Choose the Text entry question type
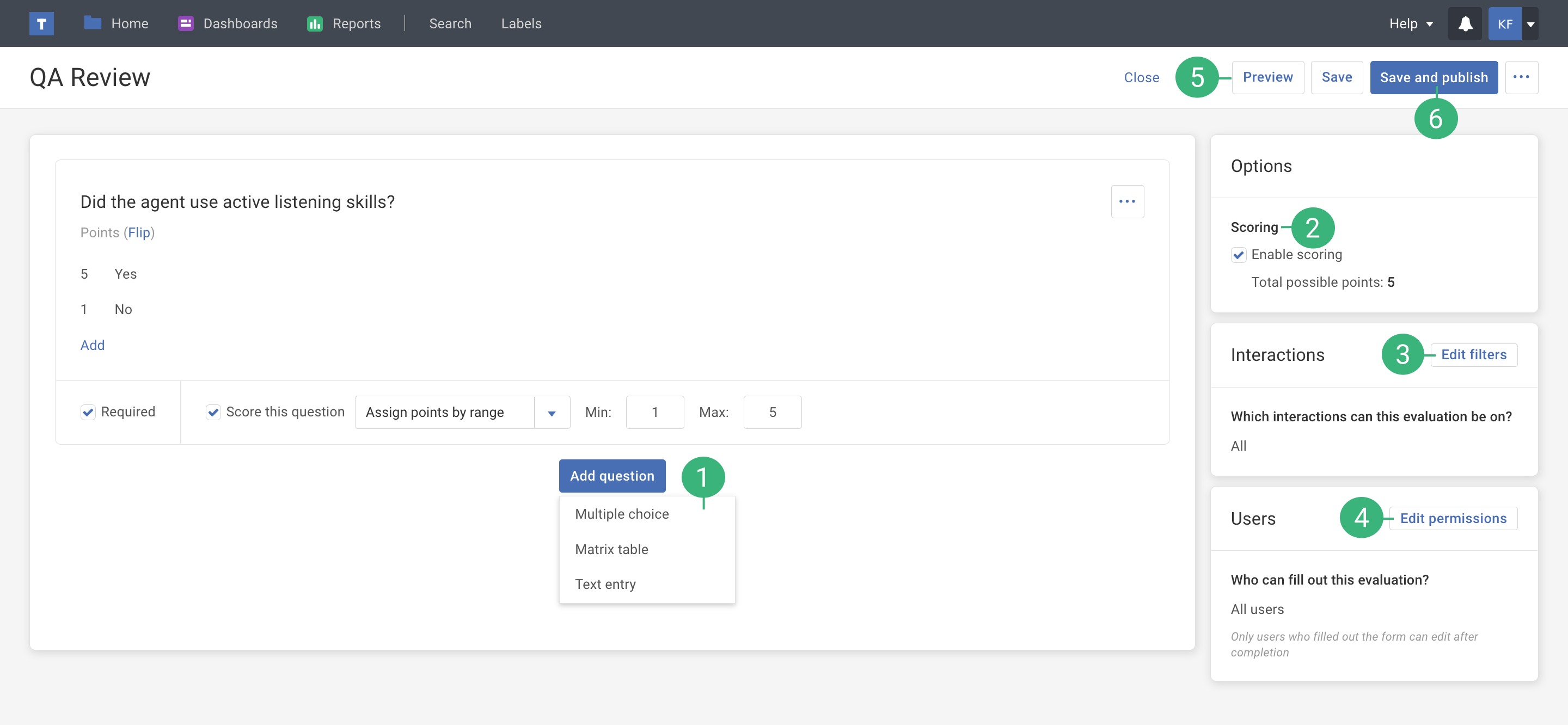 coord(605,585)
